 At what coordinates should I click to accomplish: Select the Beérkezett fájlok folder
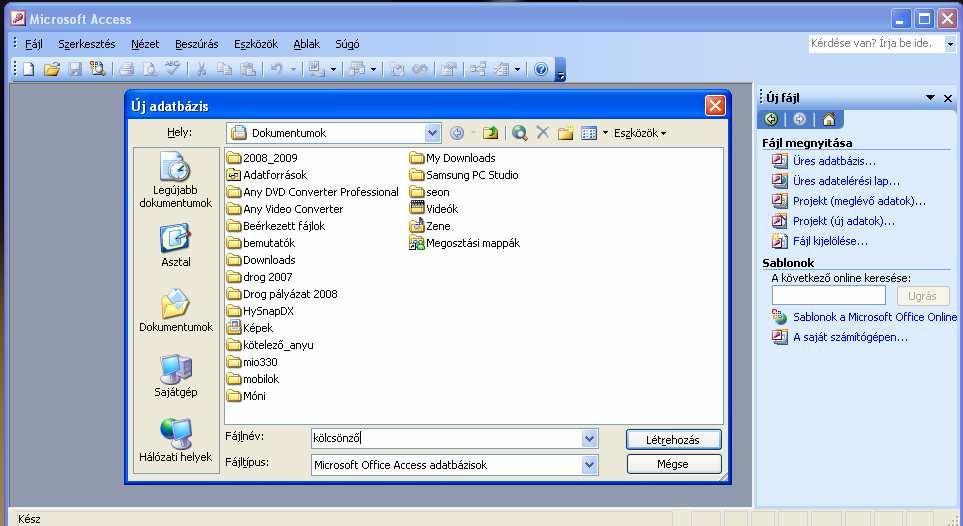coord(276,226)
